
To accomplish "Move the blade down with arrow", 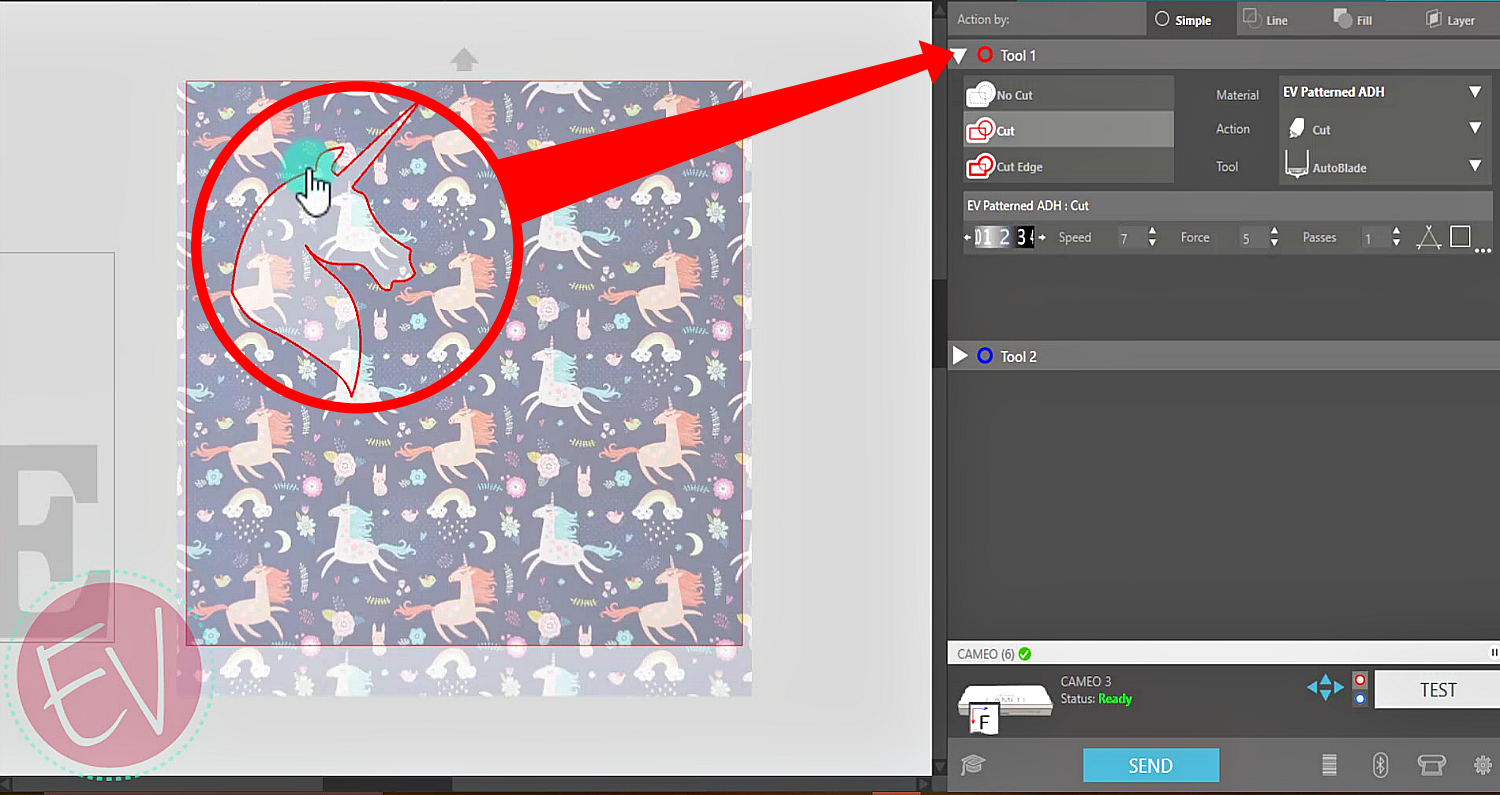I will 1326,696.
